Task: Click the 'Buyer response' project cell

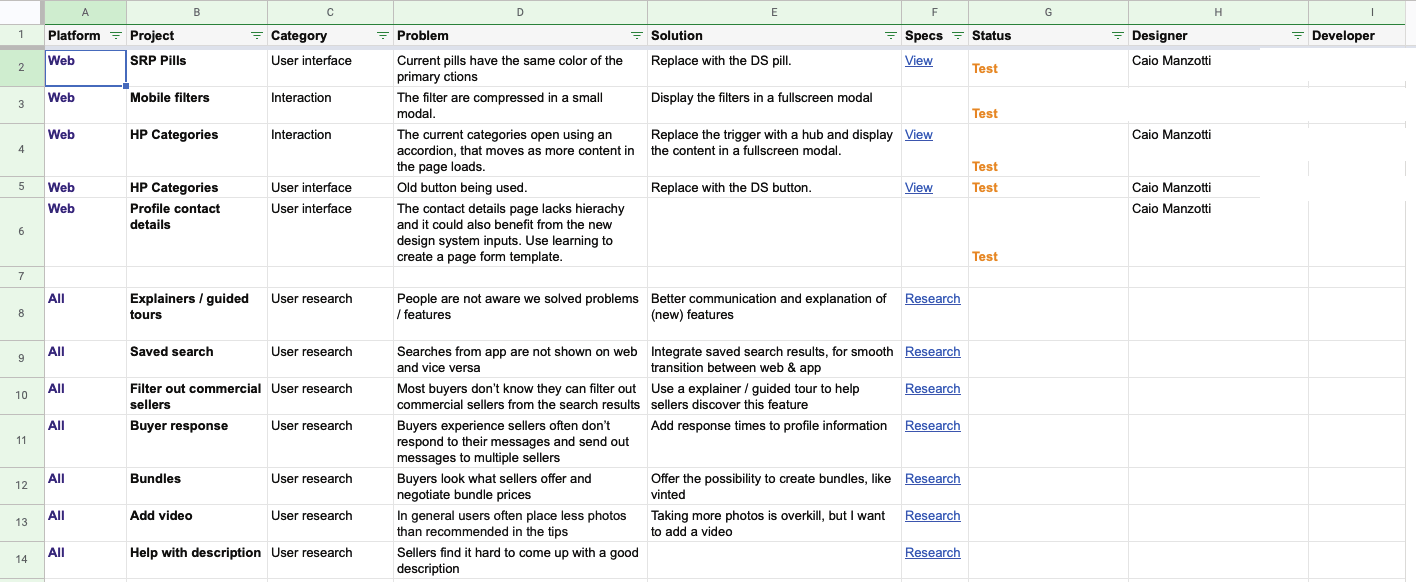Action: coord(197,441)
